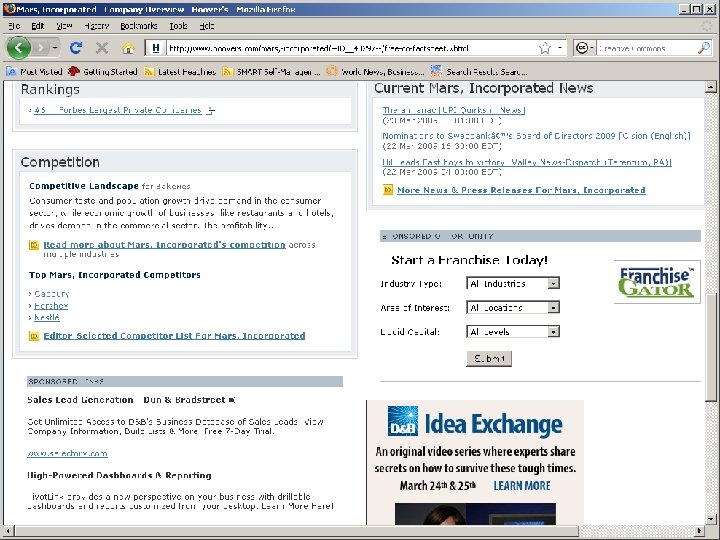This screenshot has width=720, height=540.
Task: Open the File menu
Action: pyautogui.click(x=14, y=26)
